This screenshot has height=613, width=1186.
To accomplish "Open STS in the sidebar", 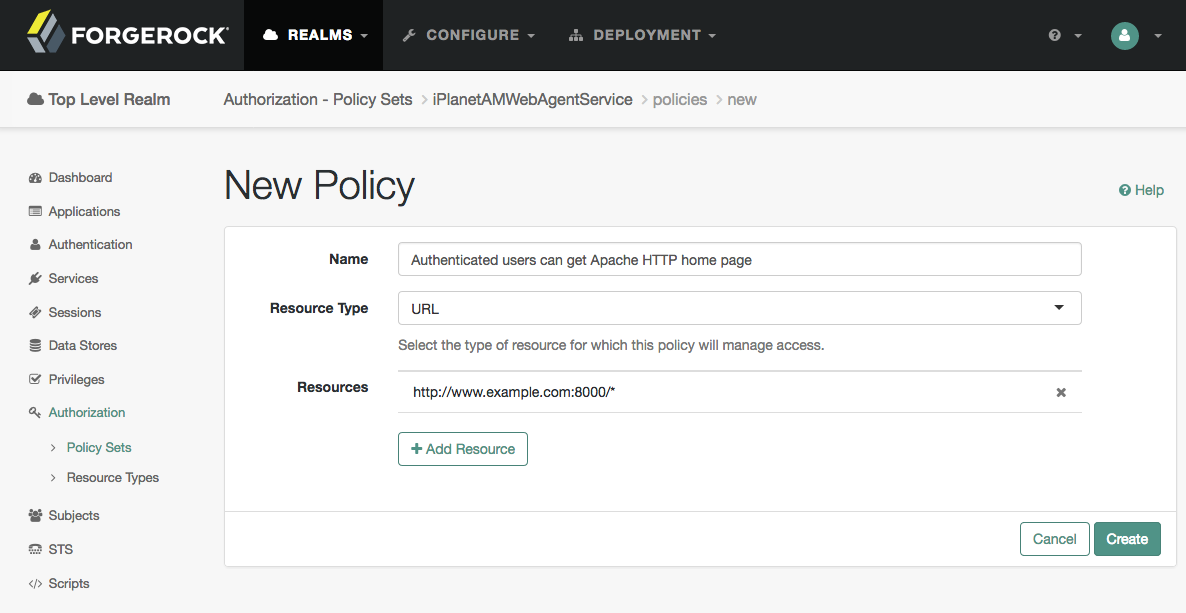I will tap(61, 549).
